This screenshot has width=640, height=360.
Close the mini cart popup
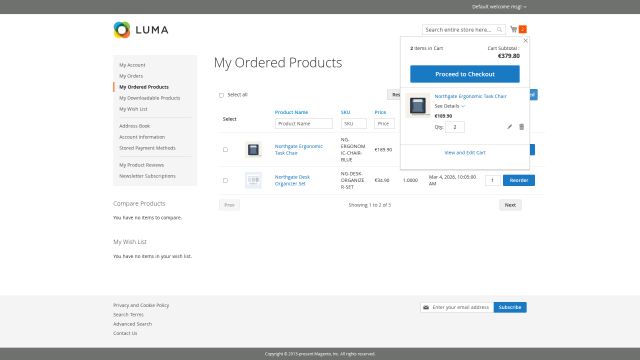coord(526,40)
